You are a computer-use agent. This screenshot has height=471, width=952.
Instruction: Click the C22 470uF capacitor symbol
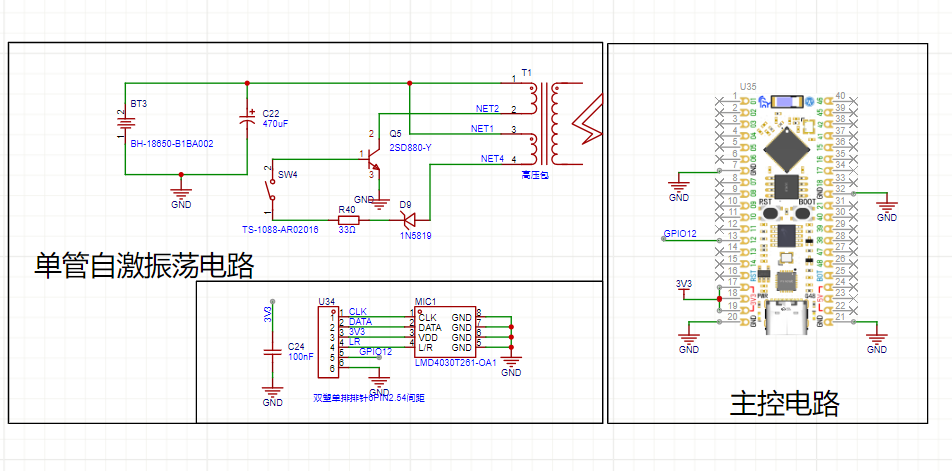[x=249, y=118]
